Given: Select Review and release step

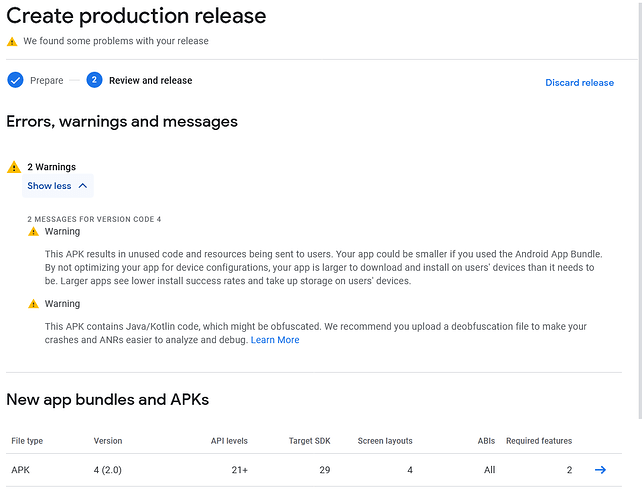Looking at the screenshot, I should pos(150,81).
